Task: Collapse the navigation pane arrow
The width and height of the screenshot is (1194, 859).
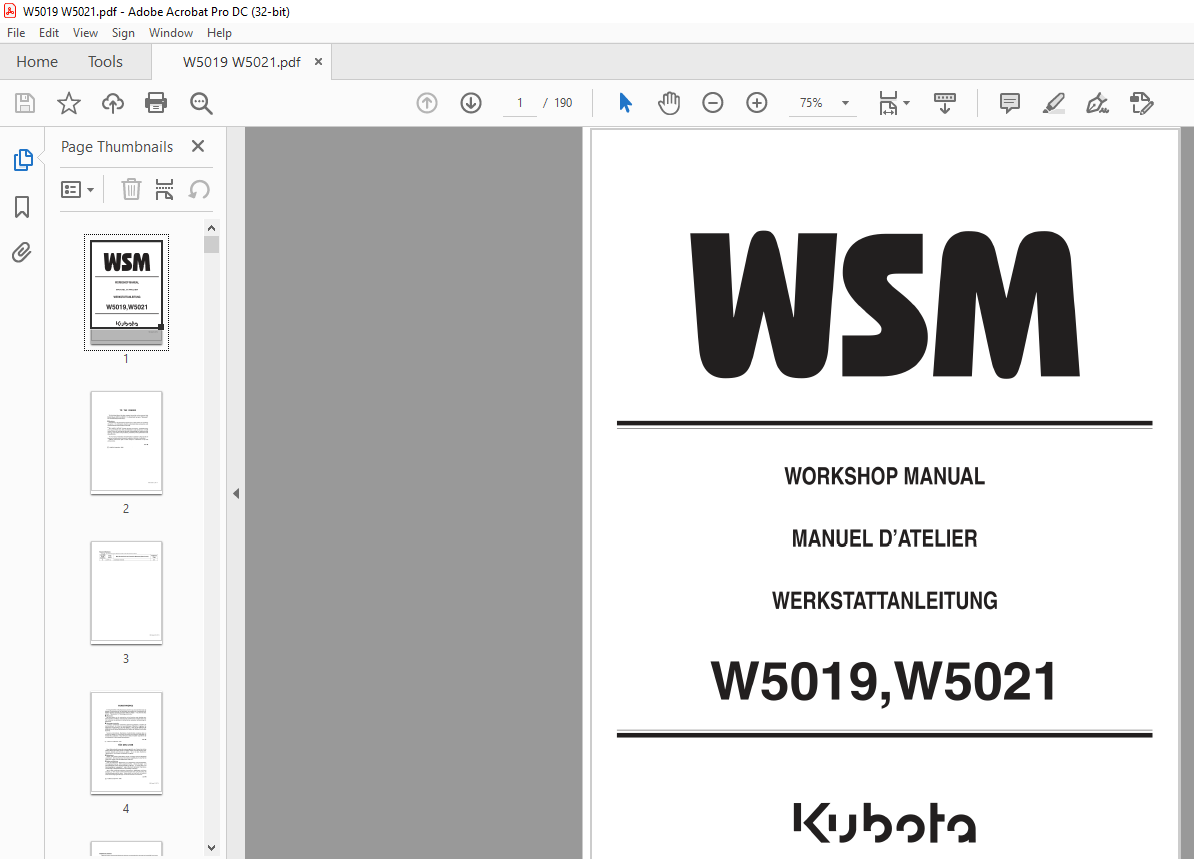Action: click(x=236, y=493)
